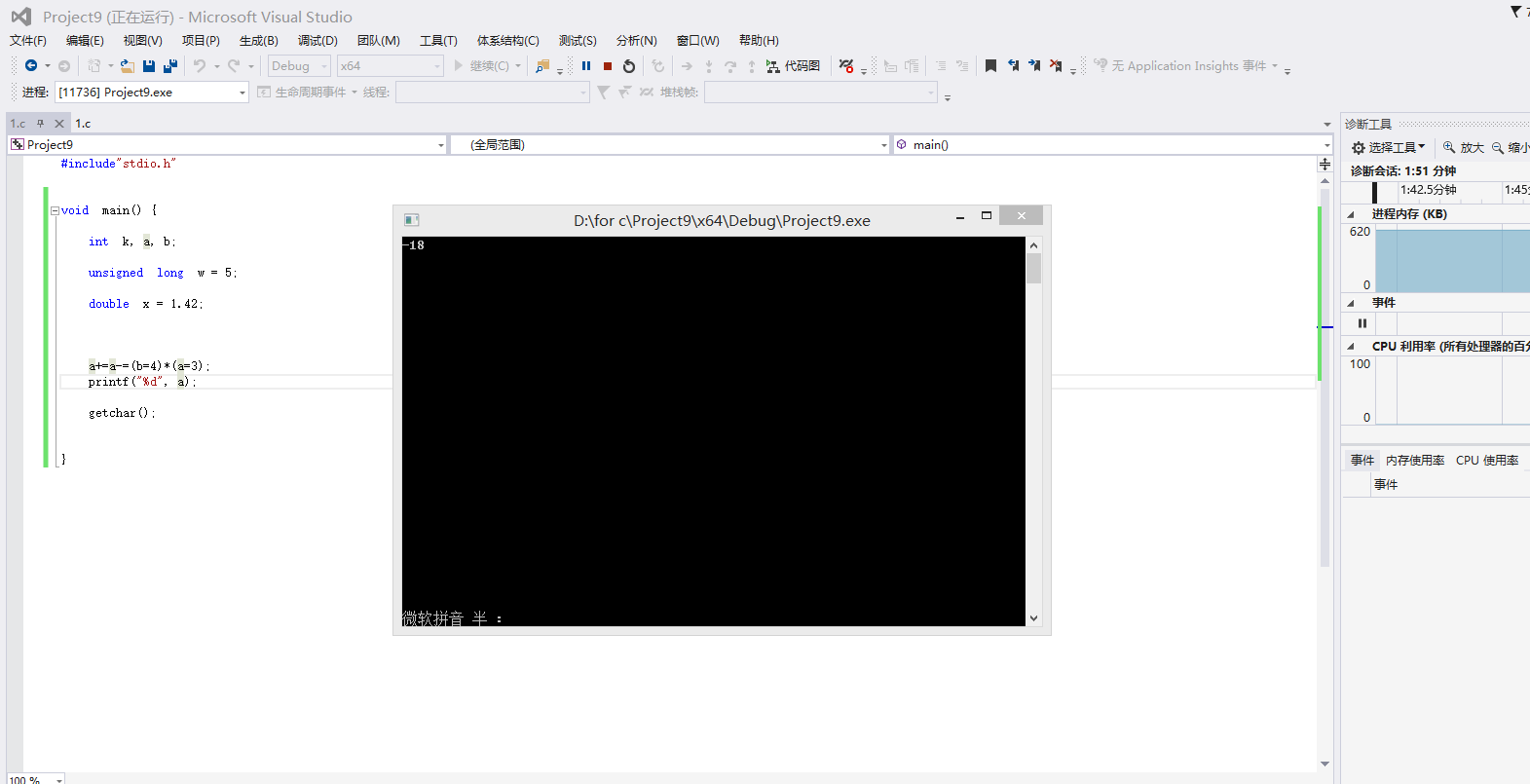
Task: Open the Application Insights events dropdown
Action: [x=1275, y=66]
